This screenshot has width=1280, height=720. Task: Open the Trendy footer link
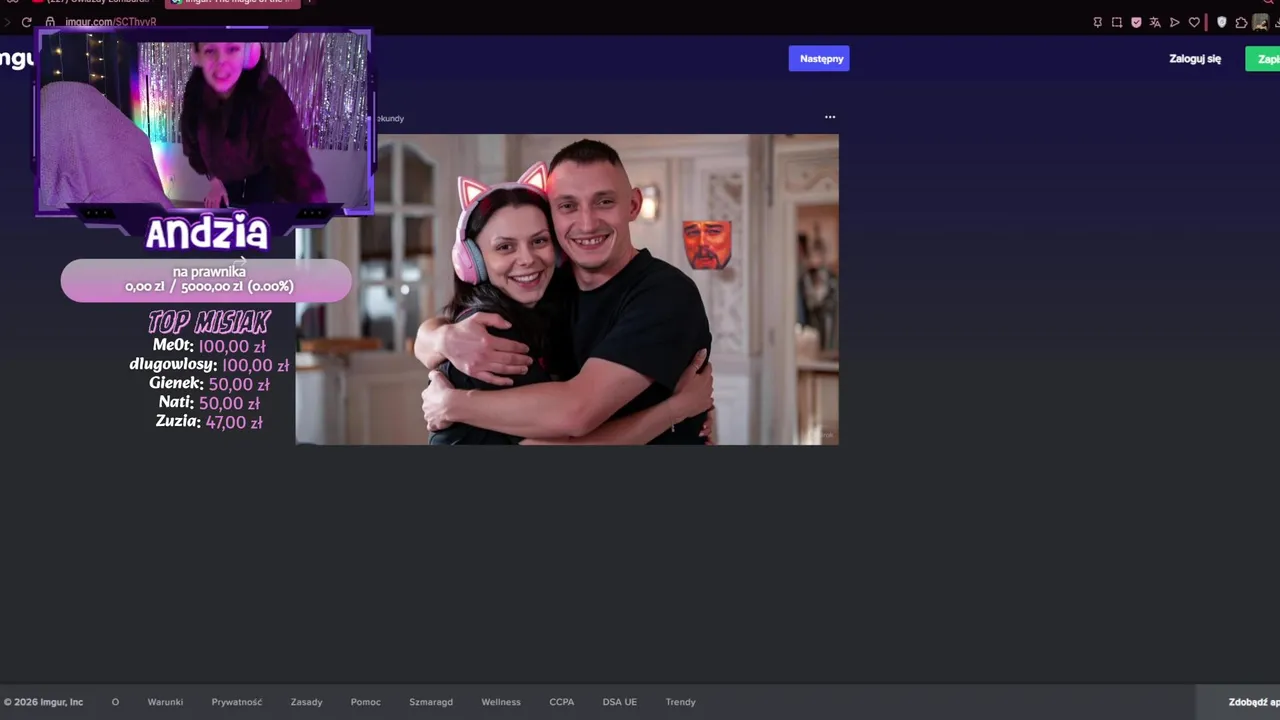(681, 702)
